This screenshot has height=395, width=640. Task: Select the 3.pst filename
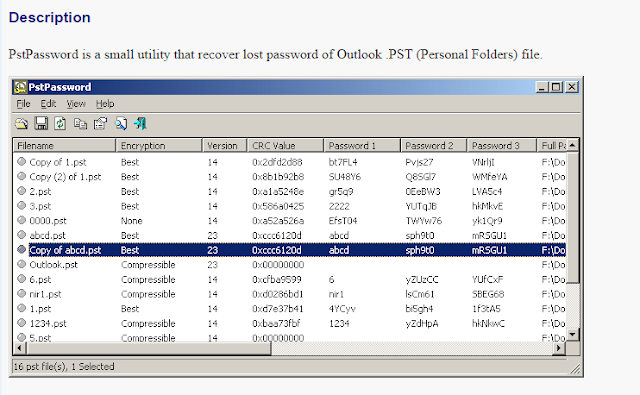pyautogui.click(x=40, y=206)
